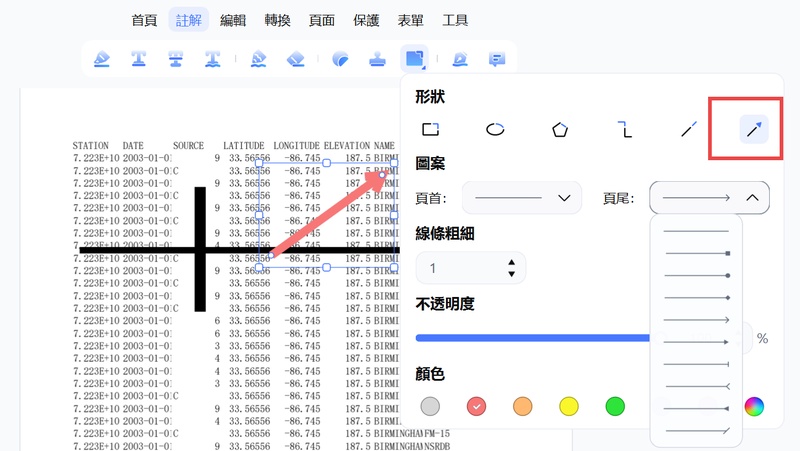The height and width of the screenshot is (451, 800).
Task: Pick plain line ending with no head
Action: [696, 231]
